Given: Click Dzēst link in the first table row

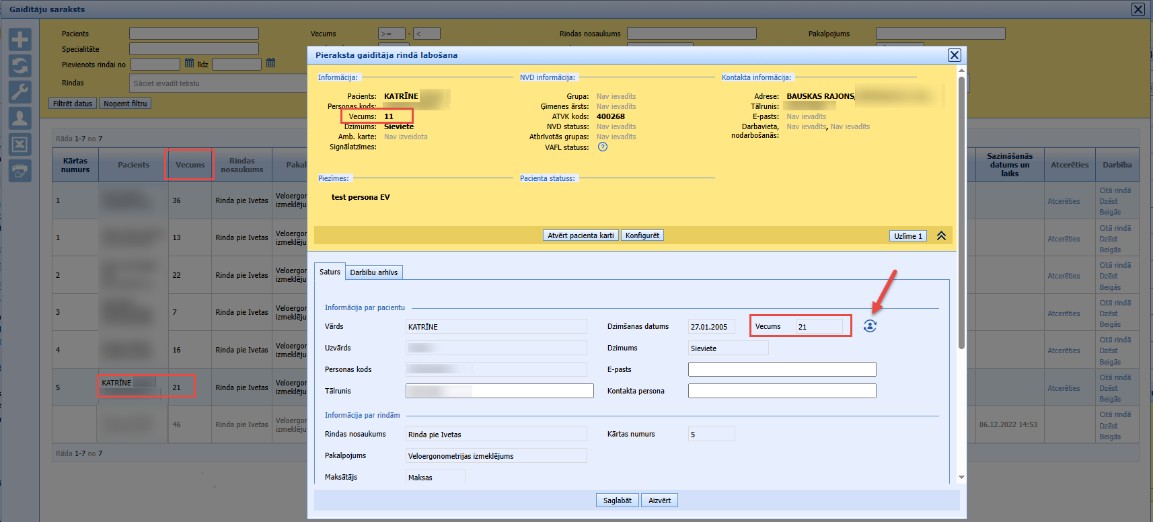Looking at the screenshot, I should [1107, 201].
